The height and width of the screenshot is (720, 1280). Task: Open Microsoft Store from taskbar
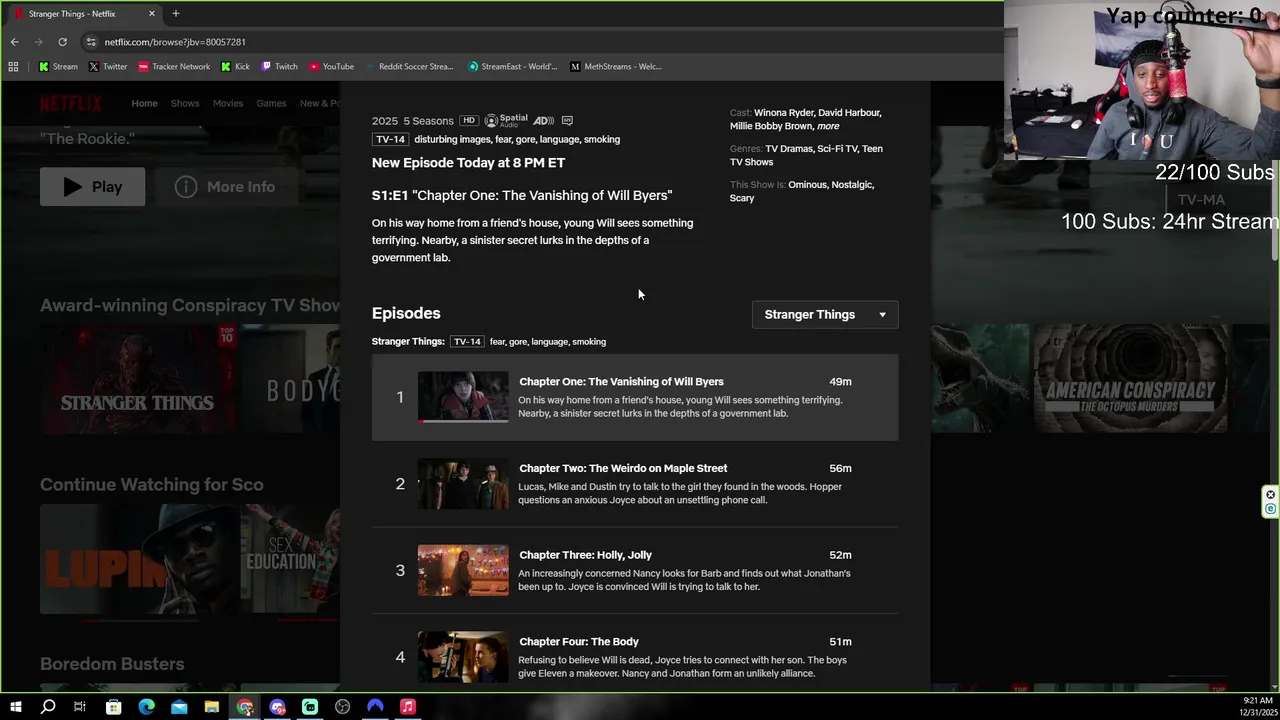click(x=114, y=707)
